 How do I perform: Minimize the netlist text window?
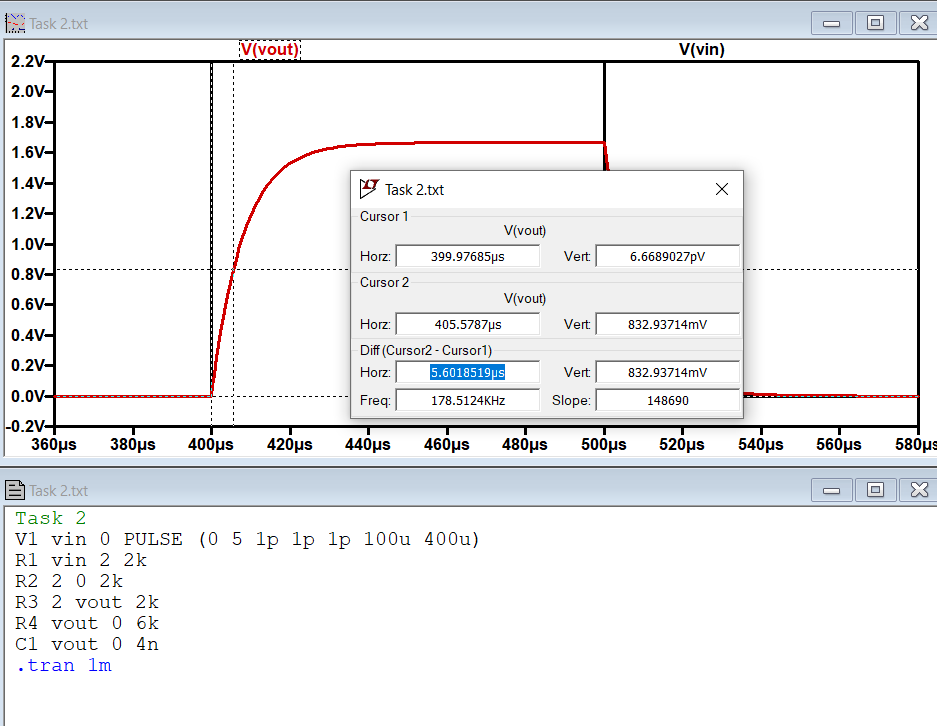831,490
